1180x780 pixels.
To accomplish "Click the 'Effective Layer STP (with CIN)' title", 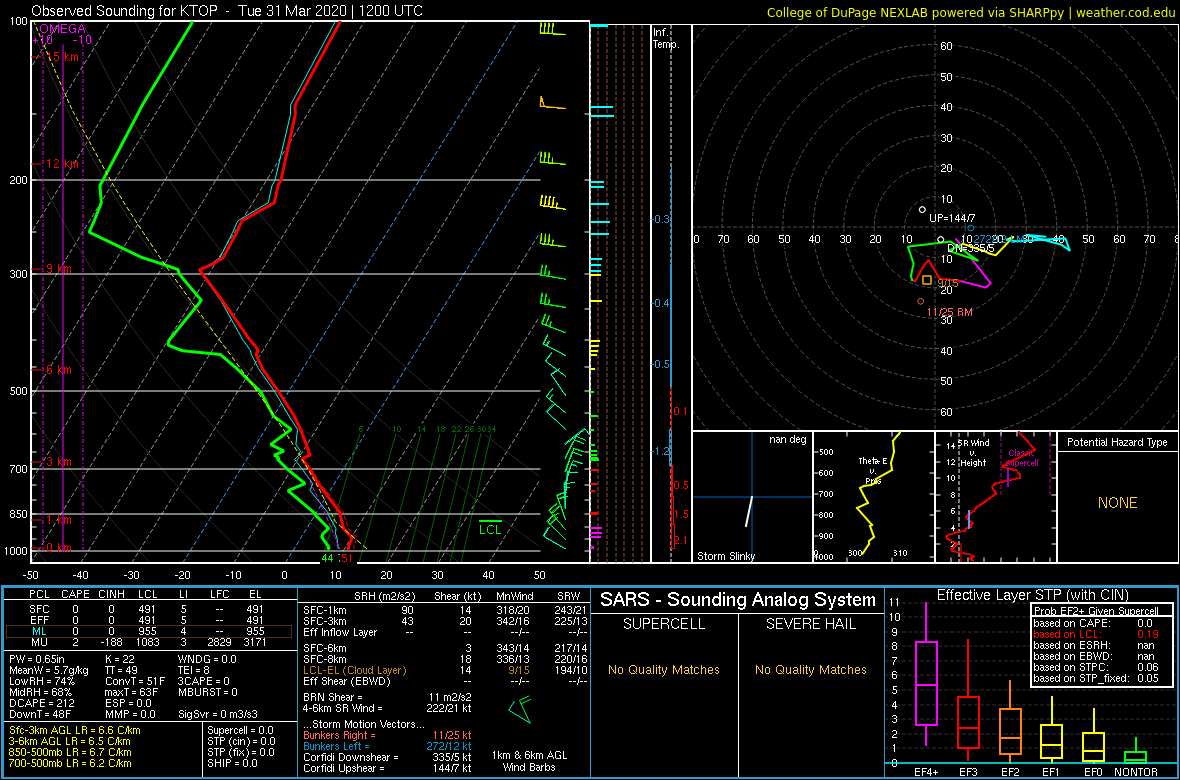I will (x=1032, y=595).
